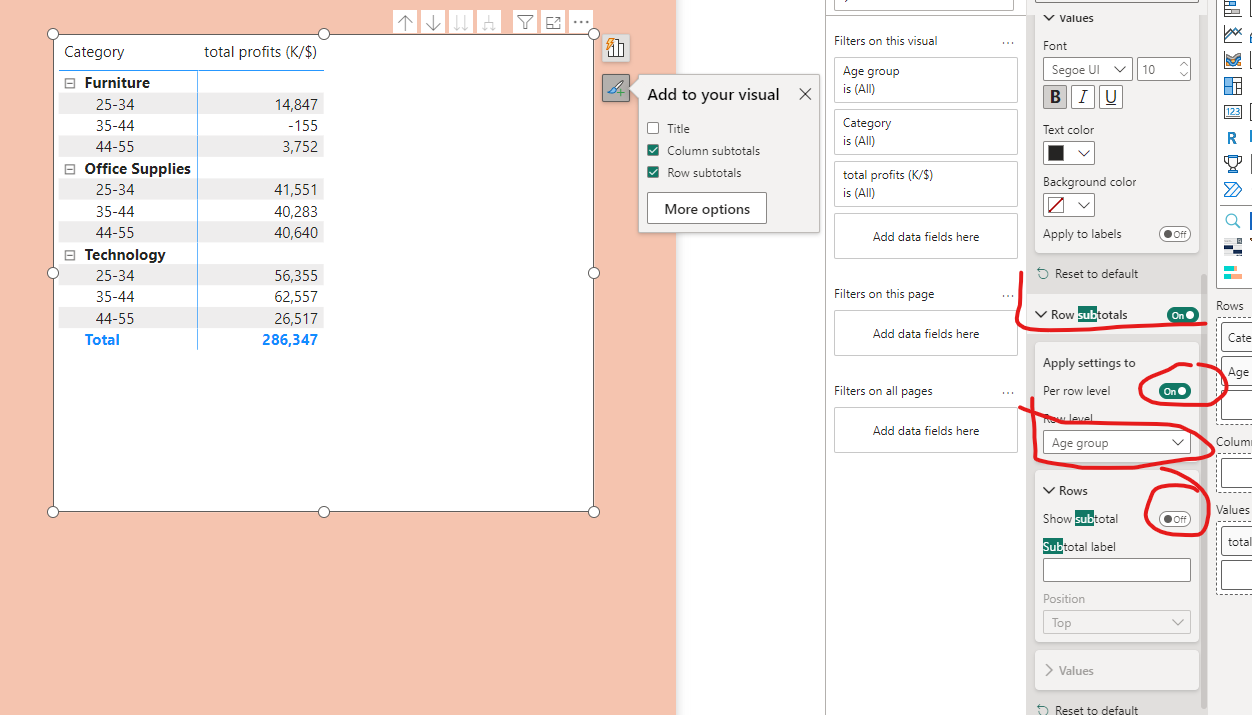The width and height of the screenshot is (1252, 715).
Task: Open the total profits (K/$) filter card
Action: pyautogui.click(x=926, y=184)
